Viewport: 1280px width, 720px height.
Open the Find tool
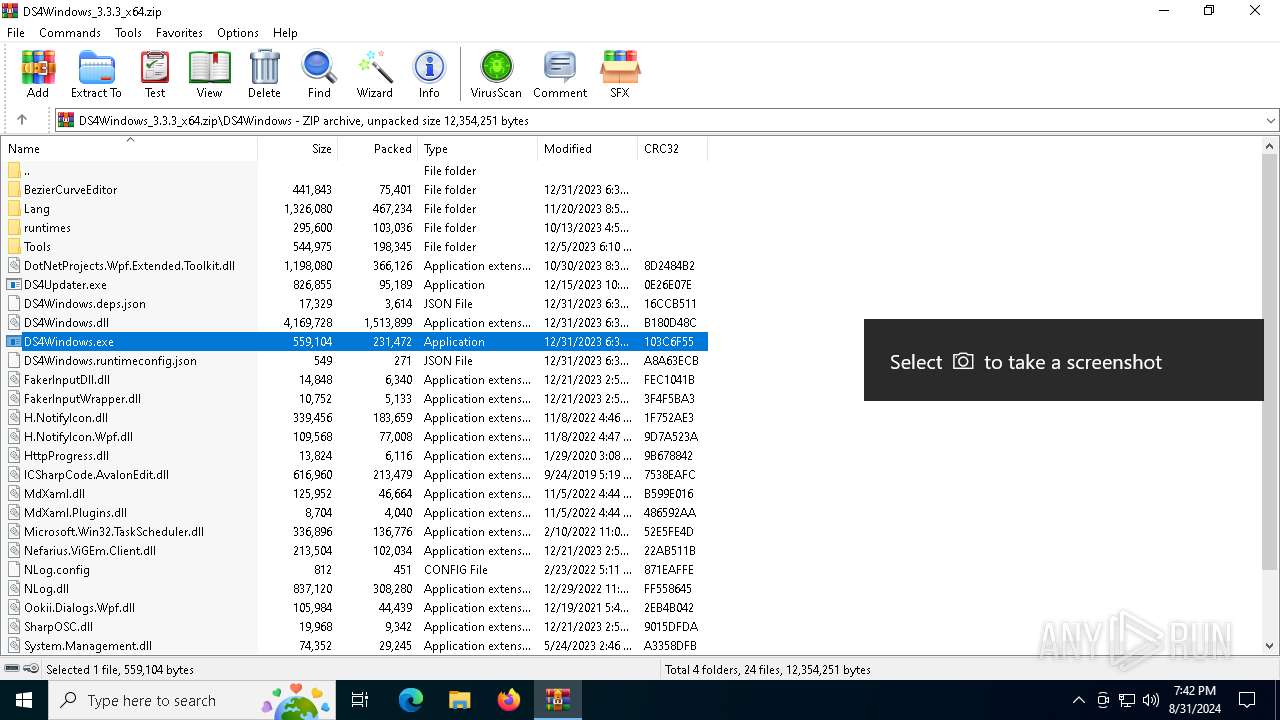319,75
